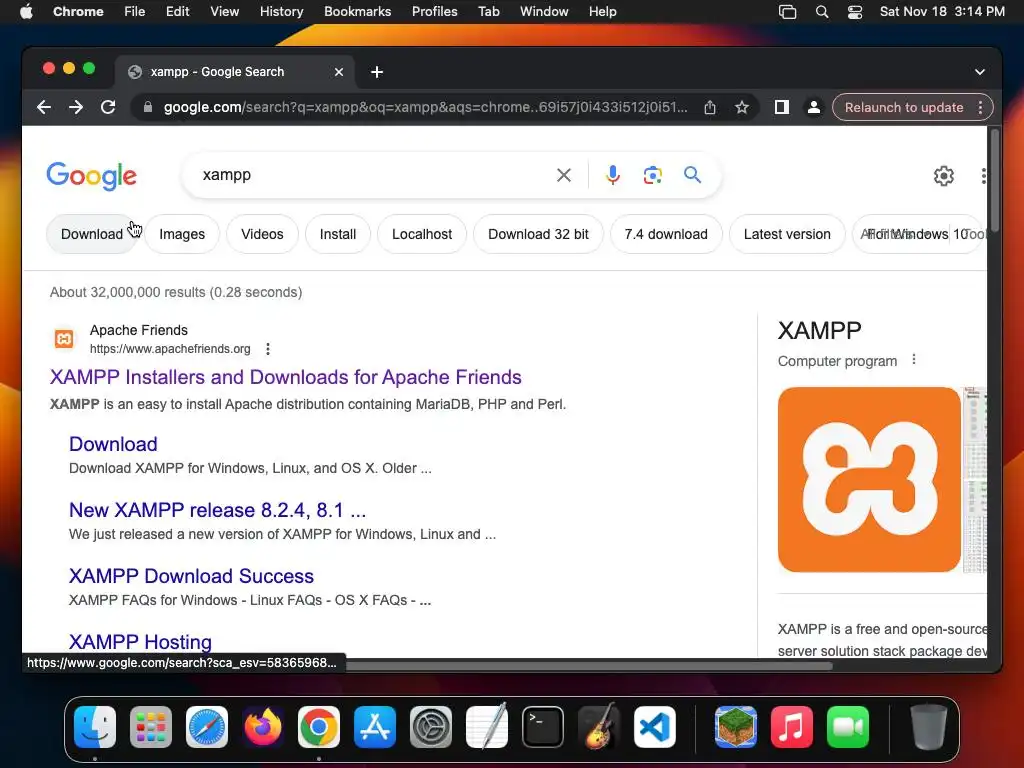Open more options next to Apache Friends result
The image size is (1024, 768).
tap(268, 349)
